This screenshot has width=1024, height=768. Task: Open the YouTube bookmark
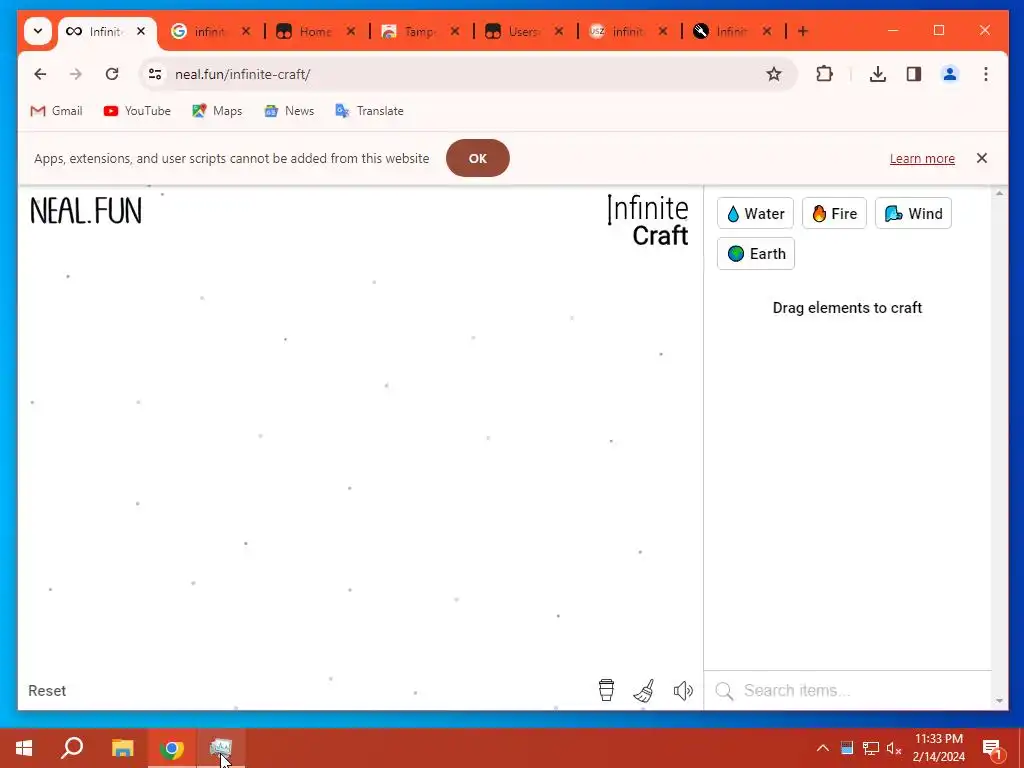coord(137,111)
